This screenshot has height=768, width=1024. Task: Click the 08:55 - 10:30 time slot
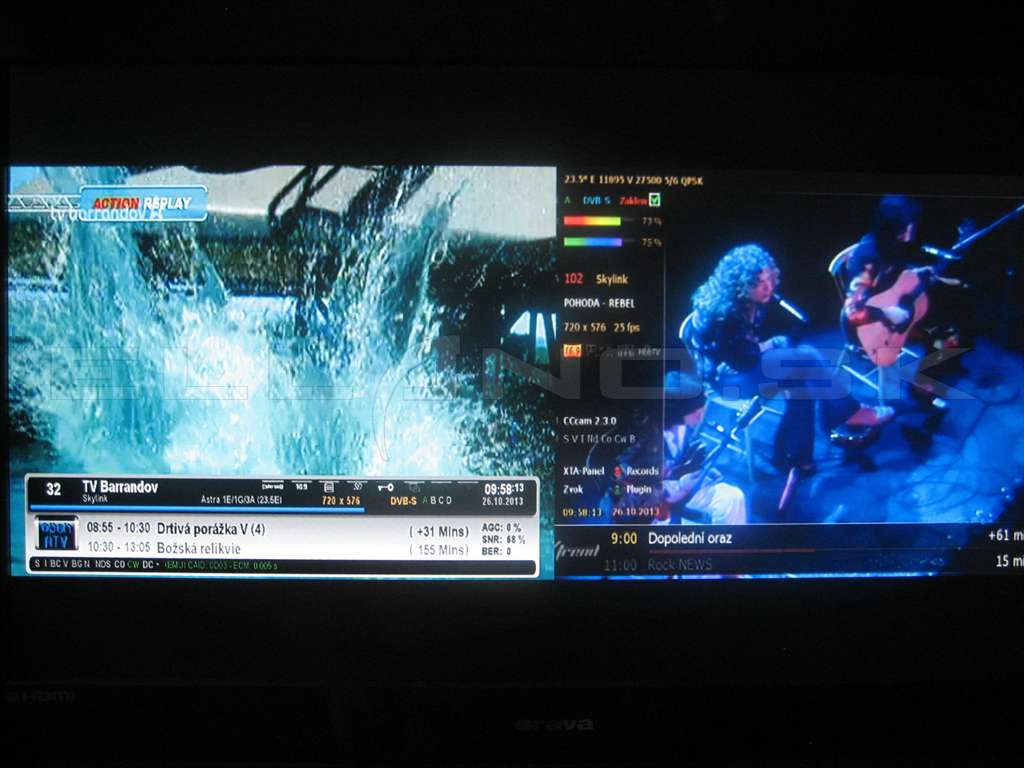[x=118, y=528]
